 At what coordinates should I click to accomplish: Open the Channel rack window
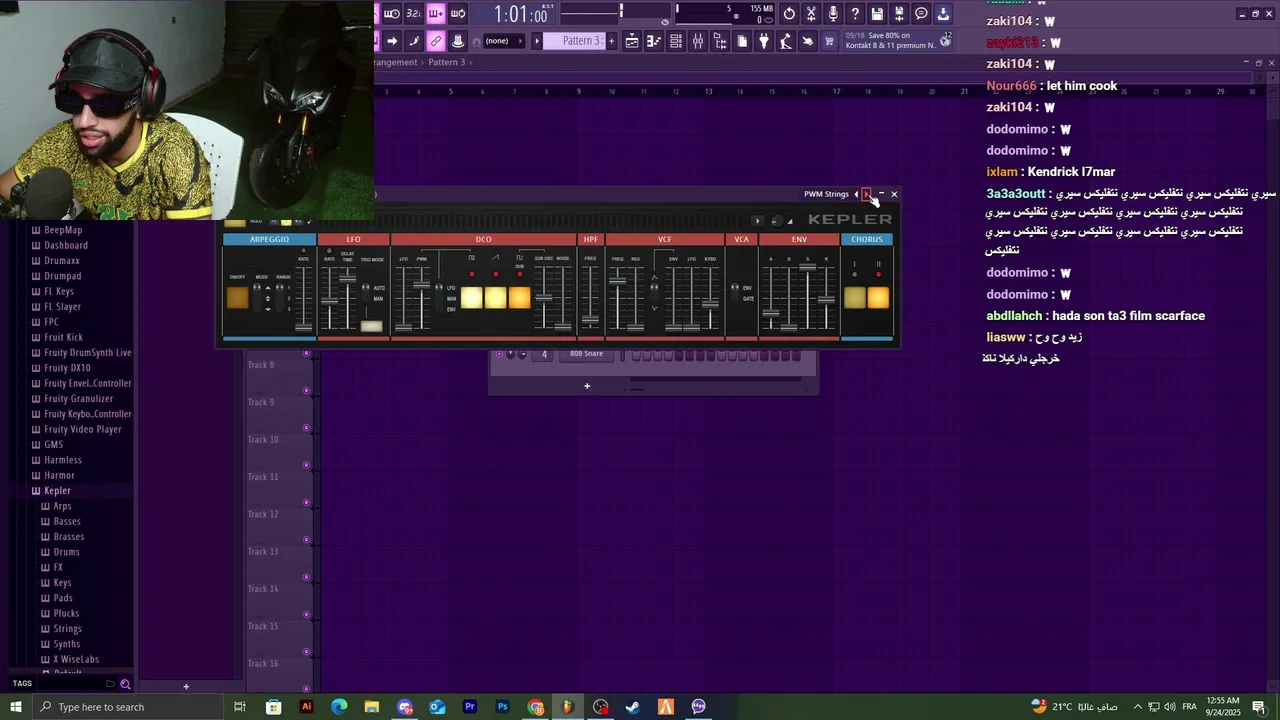click(676, 41)
